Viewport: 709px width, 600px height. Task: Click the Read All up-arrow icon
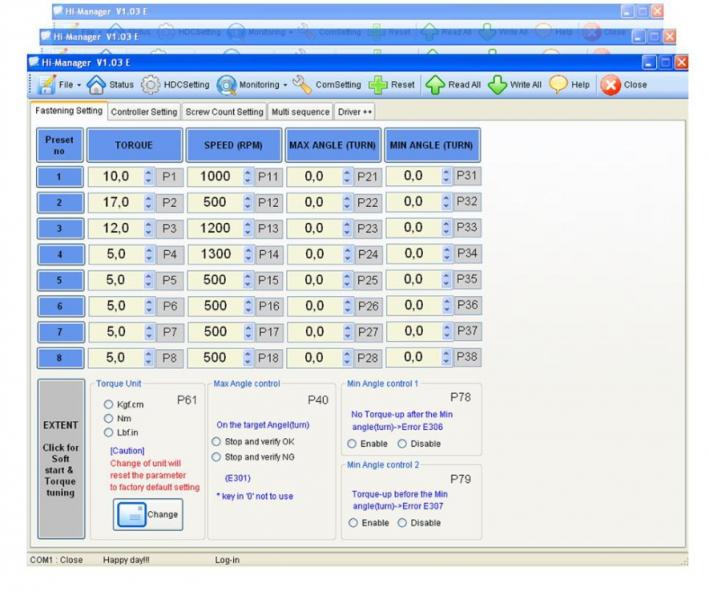(435, 85)
